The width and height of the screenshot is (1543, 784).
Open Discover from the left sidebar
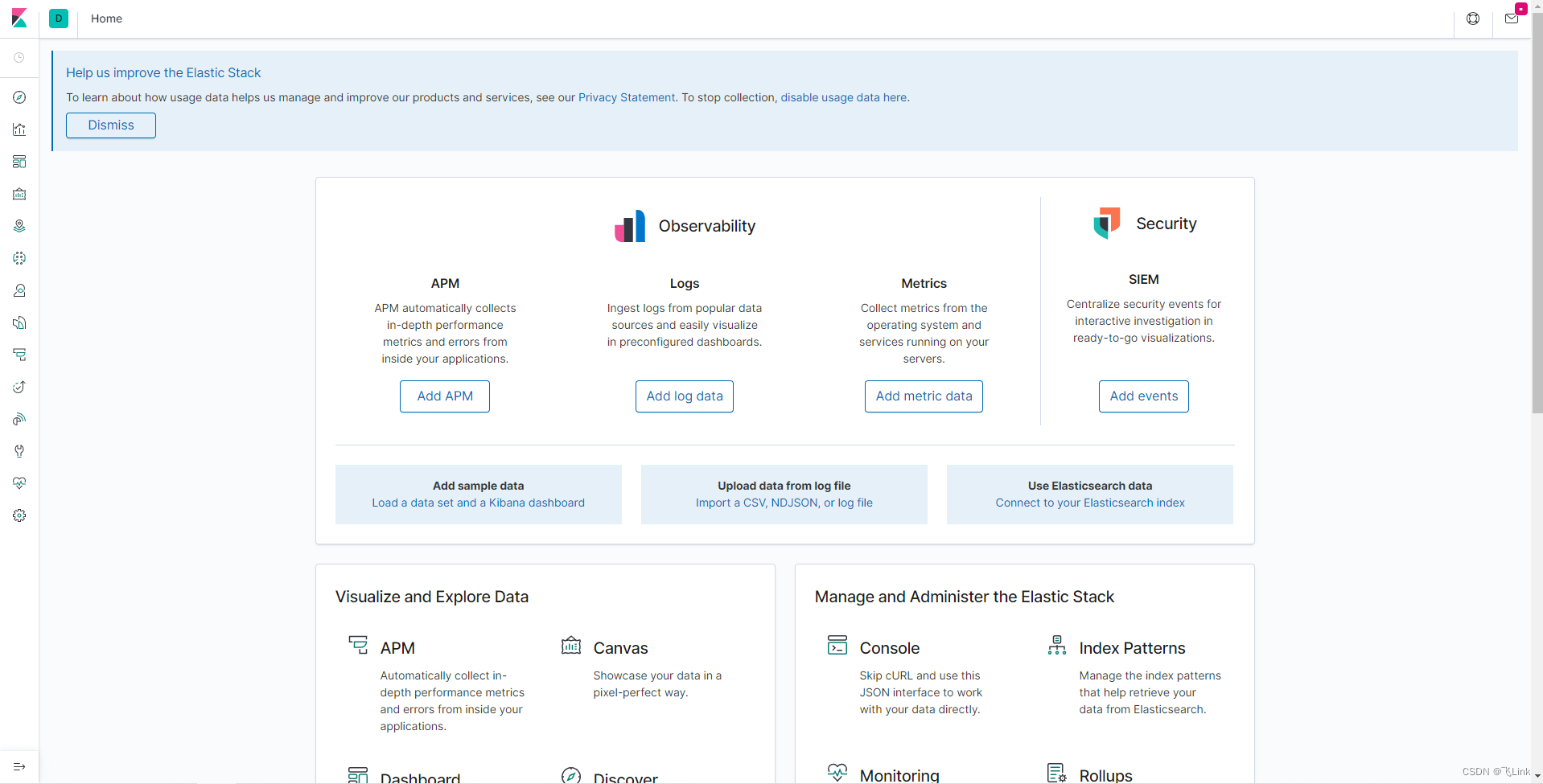pyautogui.click(x=19, y=97)
